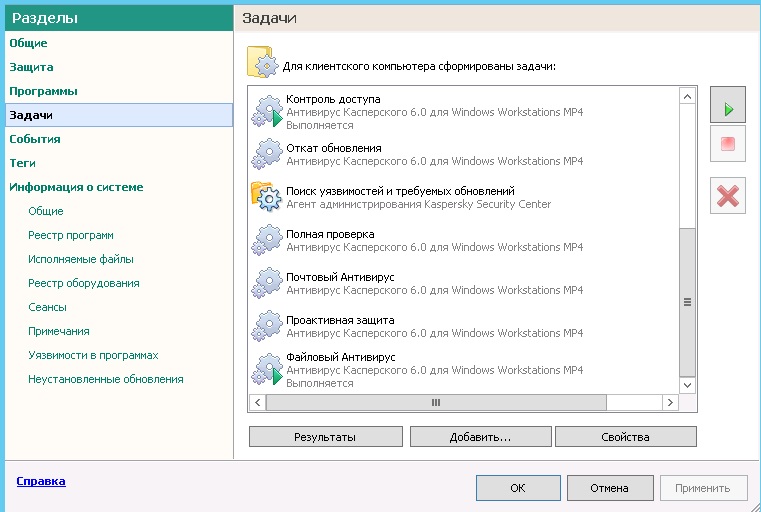Select the Полная проверка task name
Image resolution: width=761 pixels, height=512 pixels.
click(330, 234)
